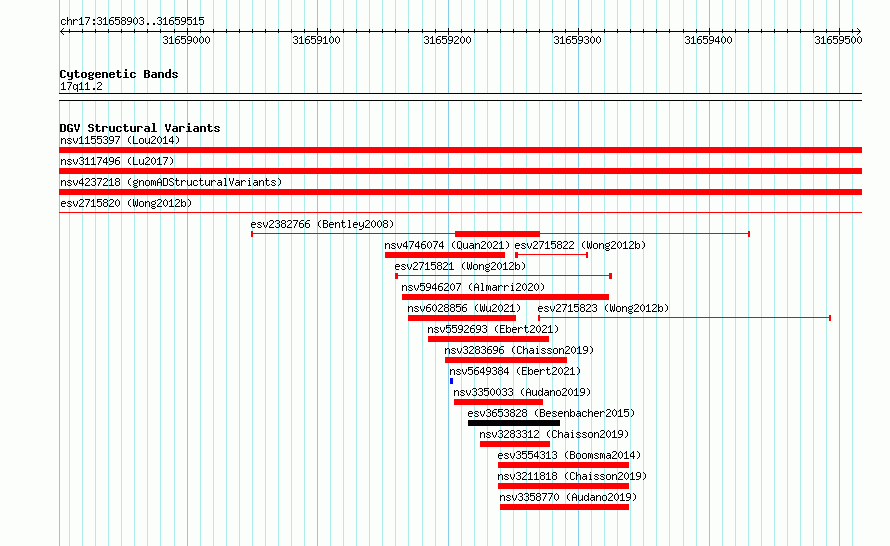Click ruler position 31659500
The image size is (890, 546).
[838, 40]
